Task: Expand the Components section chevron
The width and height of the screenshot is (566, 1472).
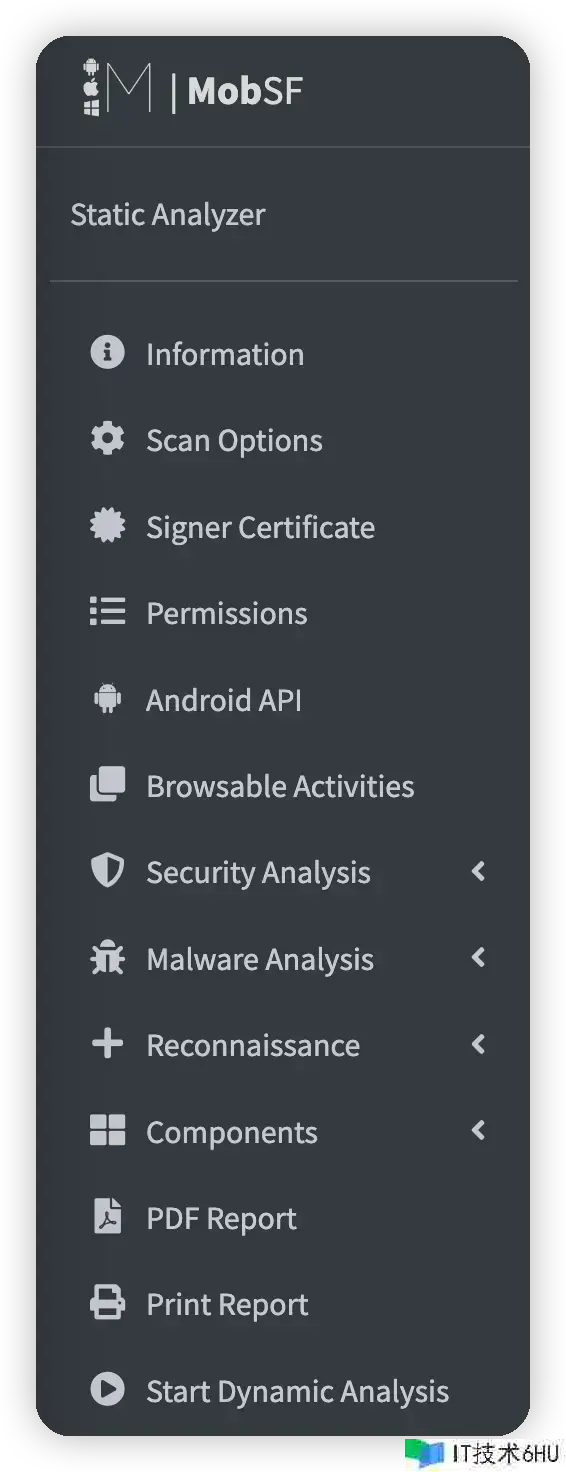Action: tap(478, 1131)
